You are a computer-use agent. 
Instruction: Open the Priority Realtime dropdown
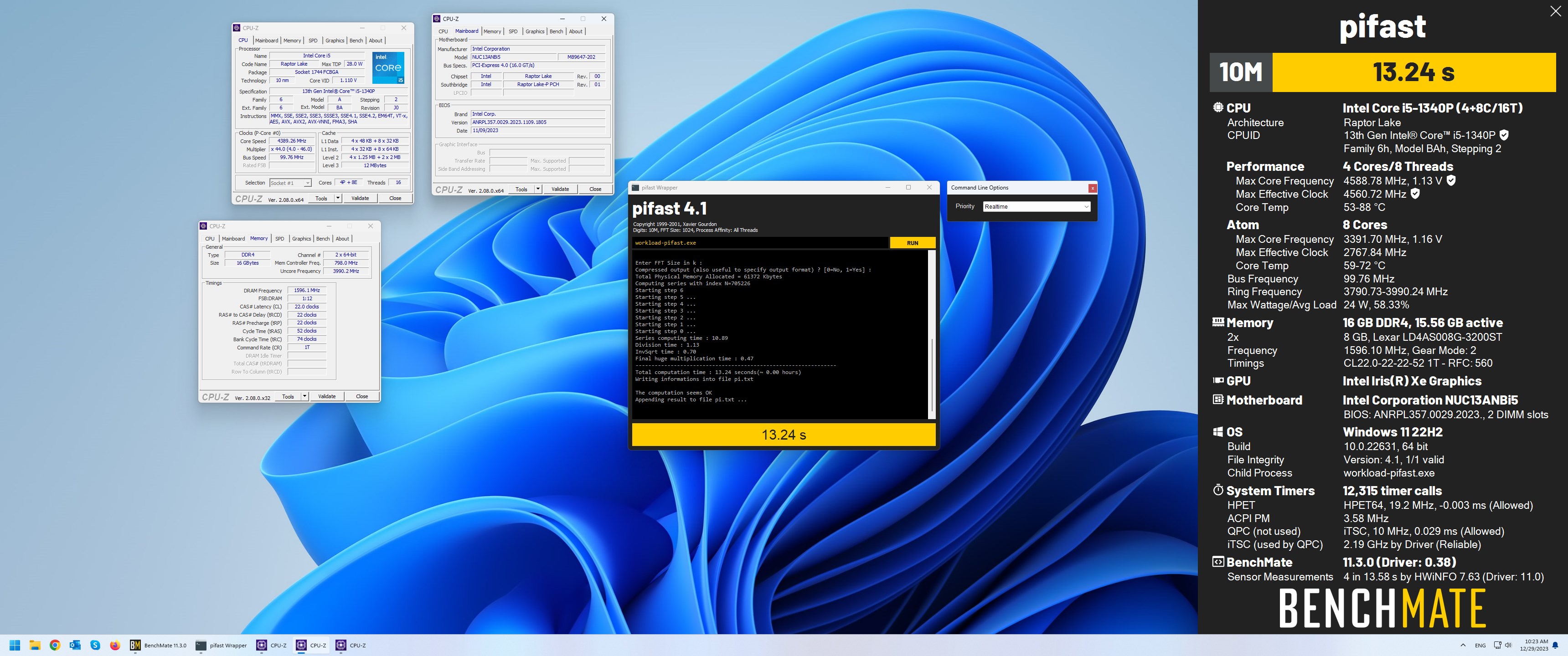[1037, 206]
